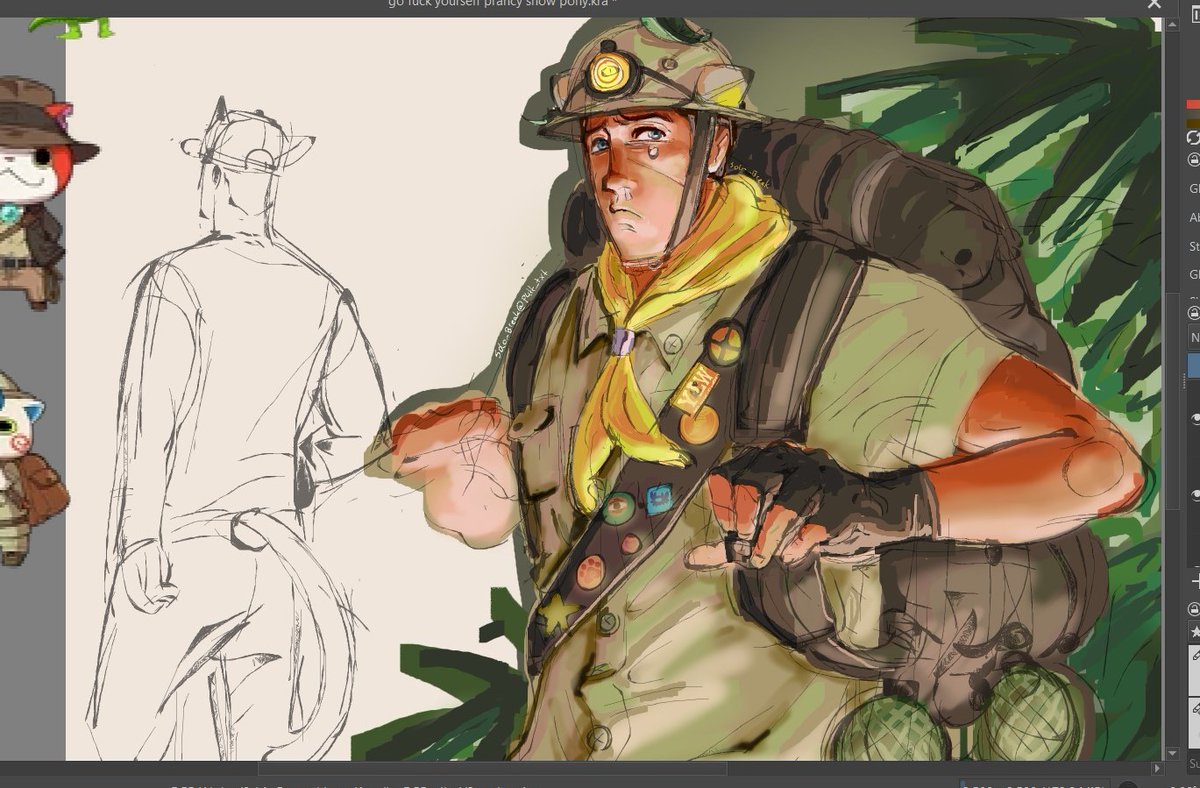Click the lock icon above the brush presets
1200x788 pixels.
point(1194,609)
